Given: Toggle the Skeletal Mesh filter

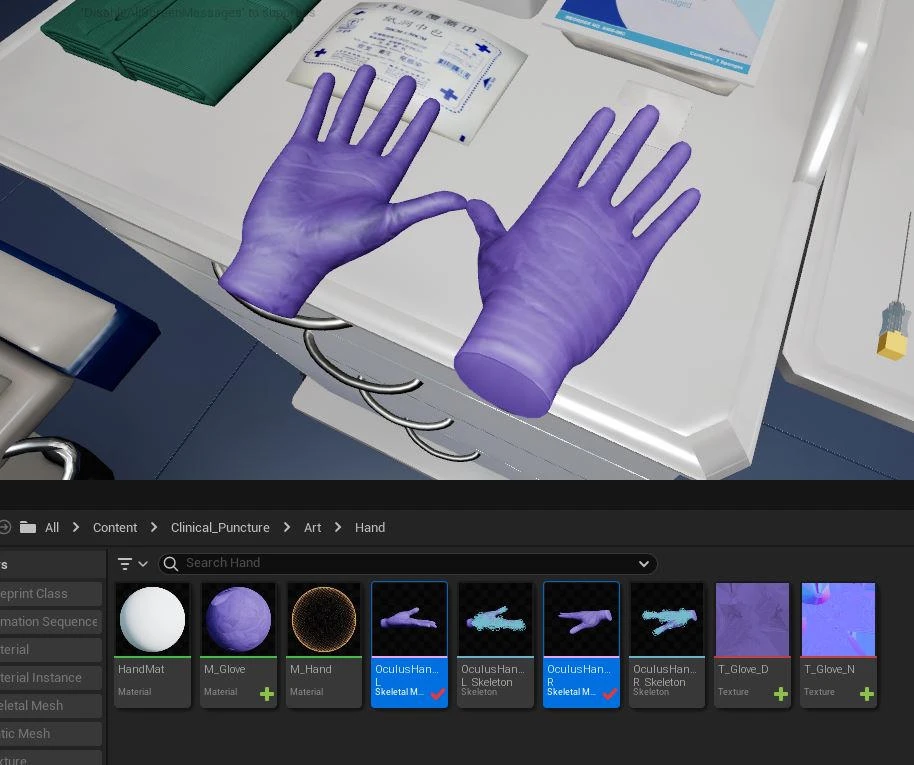Looking at the screenshot, I should click(x=51, y=706).
